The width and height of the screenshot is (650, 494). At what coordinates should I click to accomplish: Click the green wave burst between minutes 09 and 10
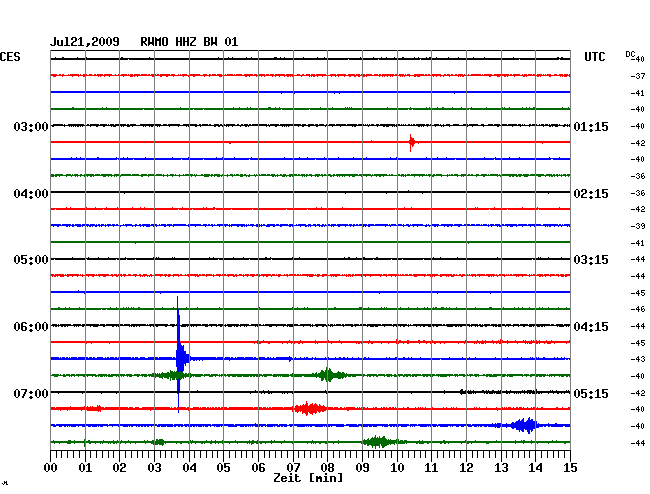click(378, 442)
